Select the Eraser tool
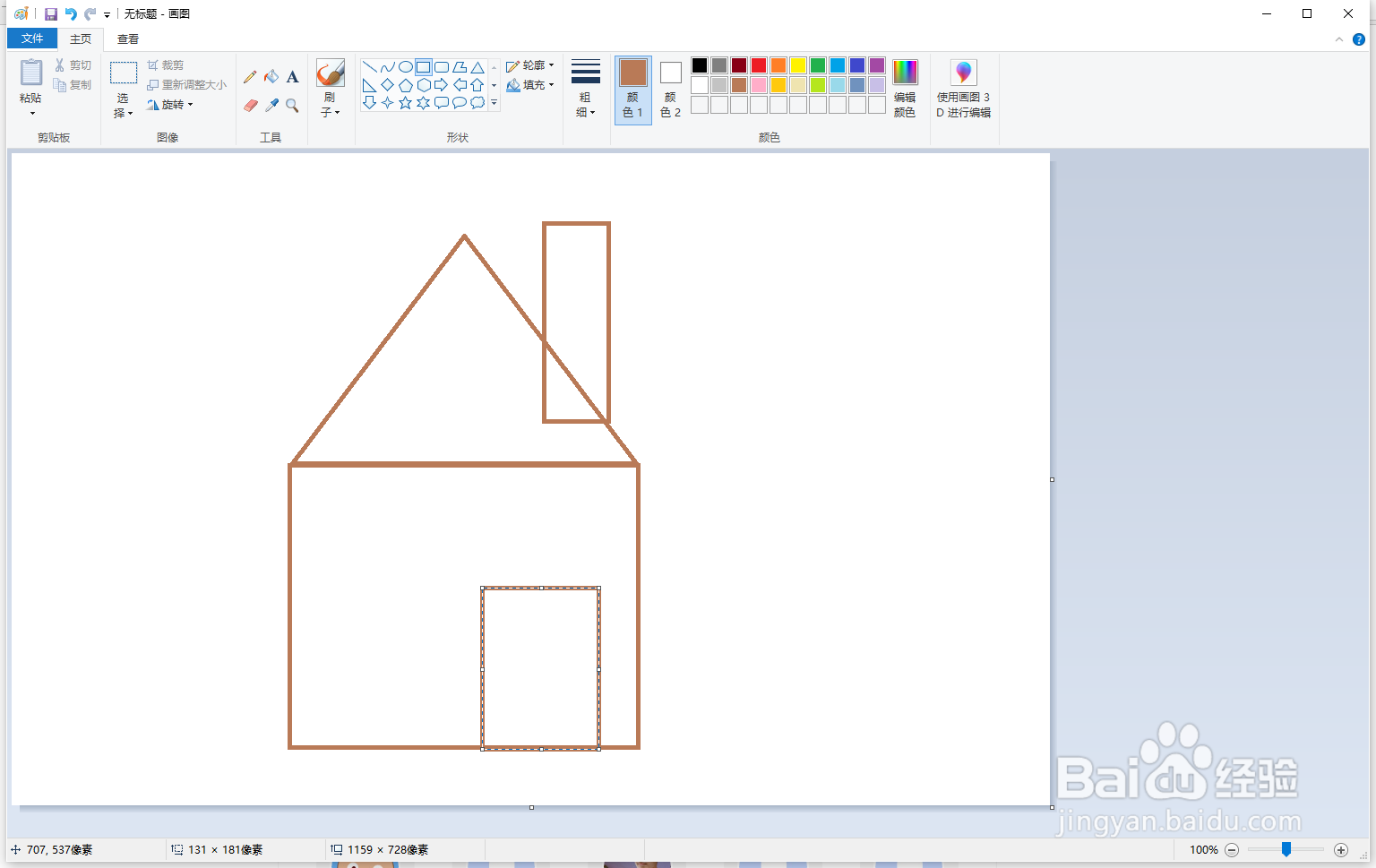Image resolution: width=1376 pixels, height=868 pixels. 250,105
